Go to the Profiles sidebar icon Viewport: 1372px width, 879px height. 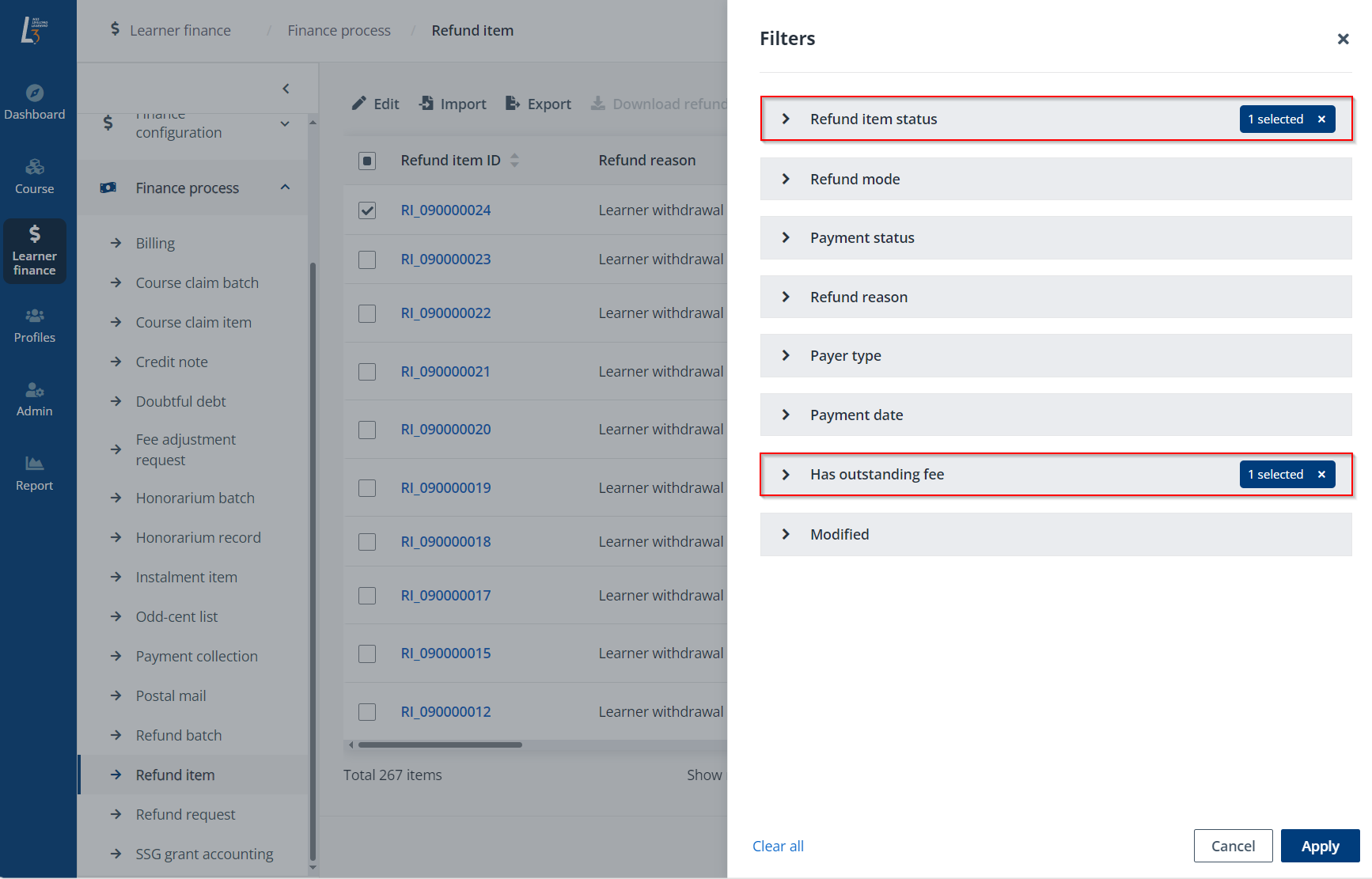coord(34,316)
